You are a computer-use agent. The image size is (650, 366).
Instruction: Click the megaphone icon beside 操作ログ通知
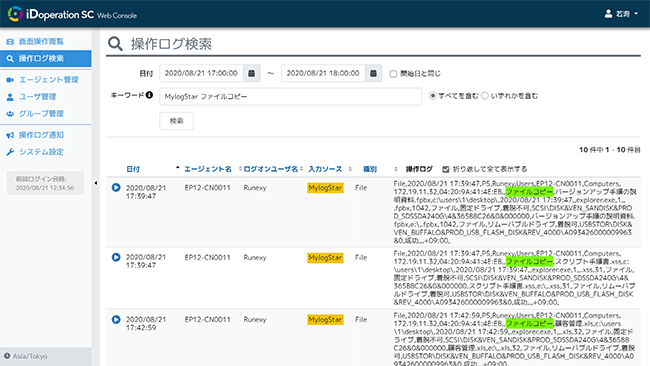coord(10,135)
